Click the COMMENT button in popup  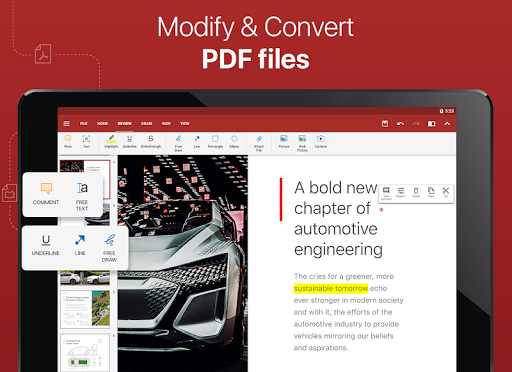pos(46,194)
